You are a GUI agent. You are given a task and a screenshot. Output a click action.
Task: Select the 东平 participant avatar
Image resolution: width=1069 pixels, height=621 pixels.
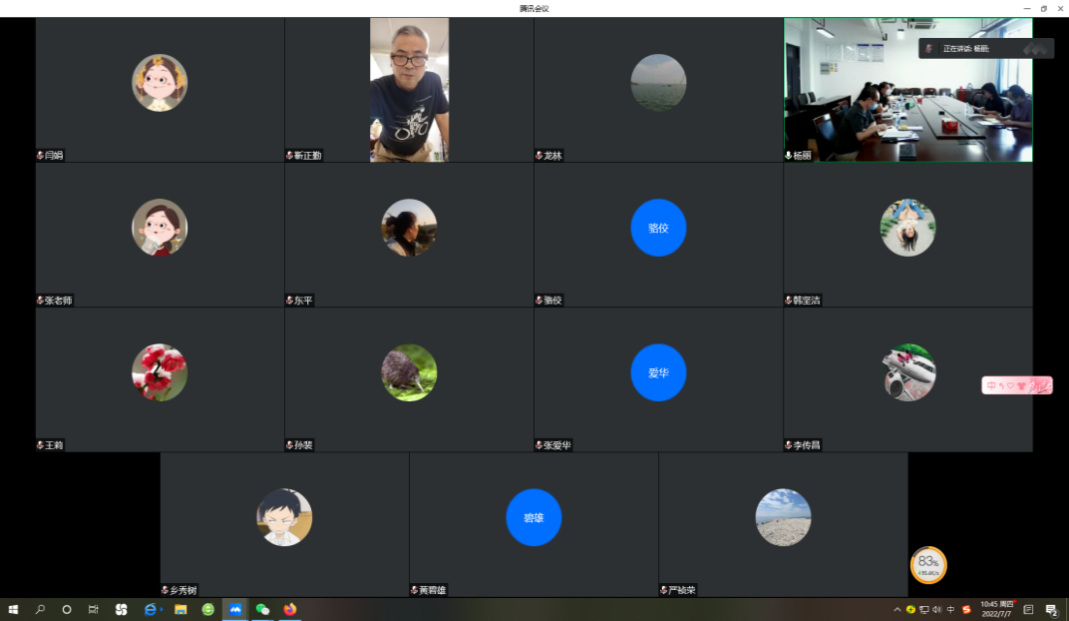click(409, 228)
